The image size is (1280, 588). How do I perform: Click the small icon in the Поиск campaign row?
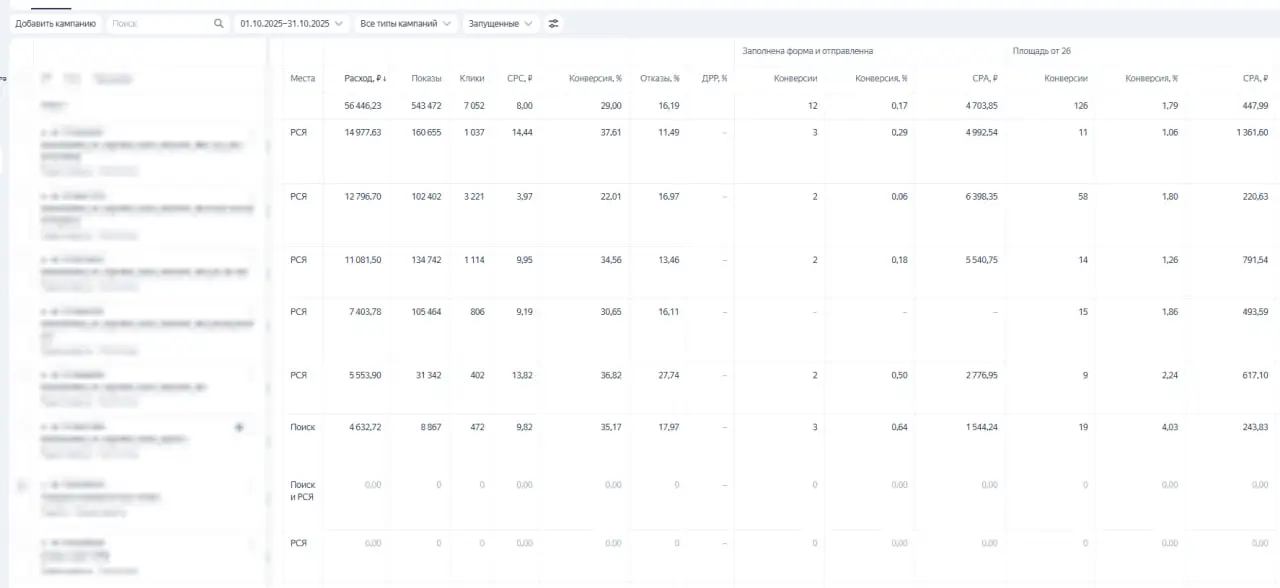click(x=239, y=427)
